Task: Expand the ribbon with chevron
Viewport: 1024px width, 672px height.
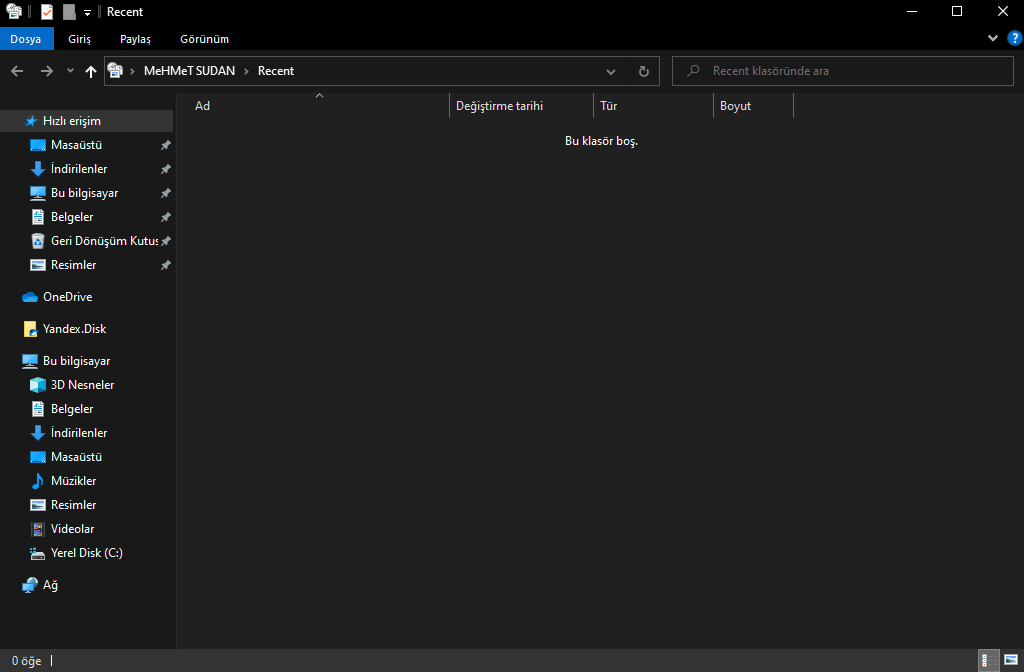Action: [993, 39]
